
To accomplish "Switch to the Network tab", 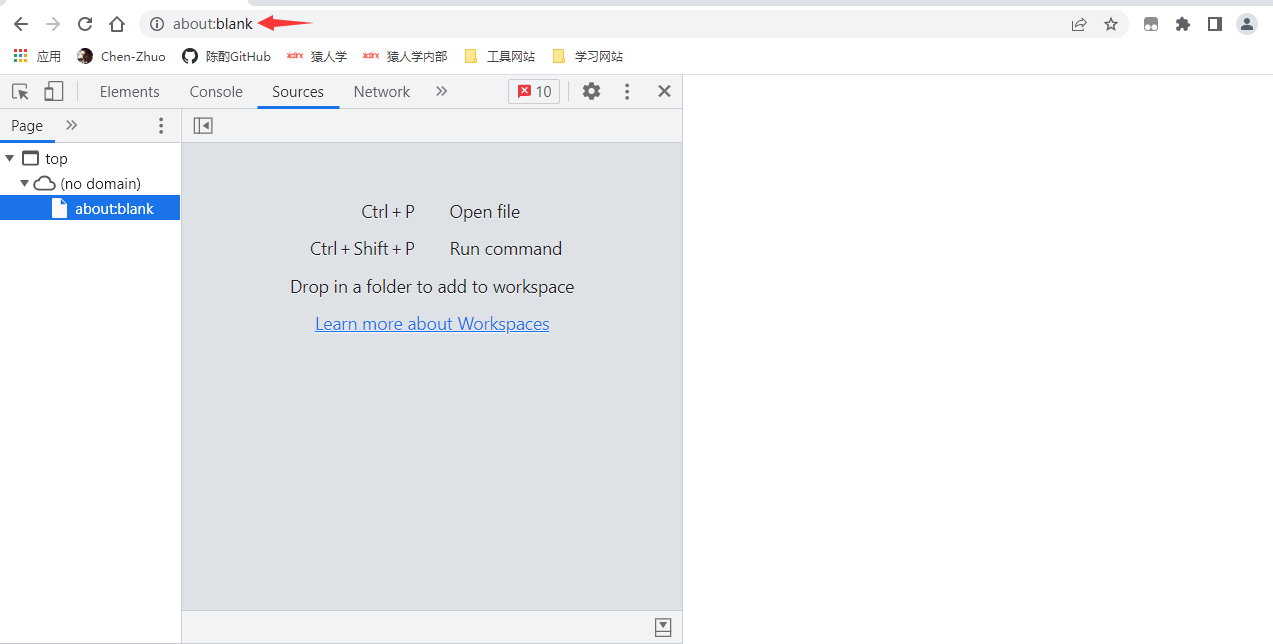I will pos(381,92).
